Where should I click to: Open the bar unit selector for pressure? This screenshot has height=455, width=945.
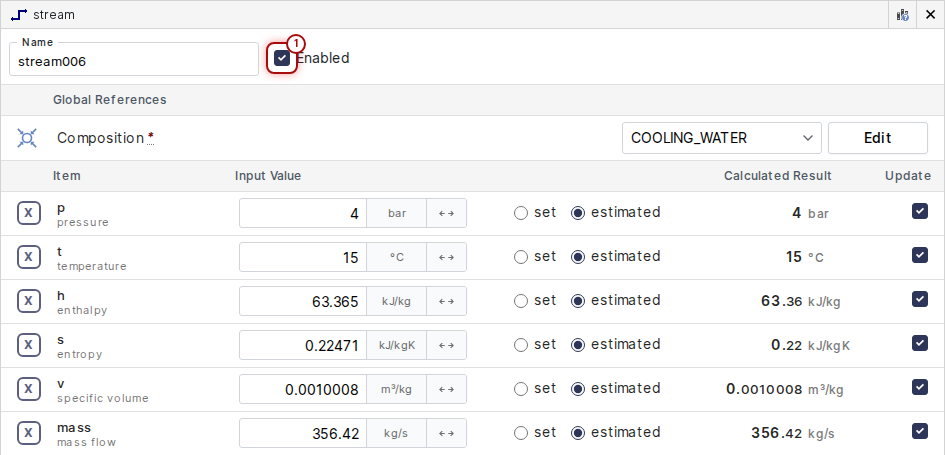[x=396, y=213]
